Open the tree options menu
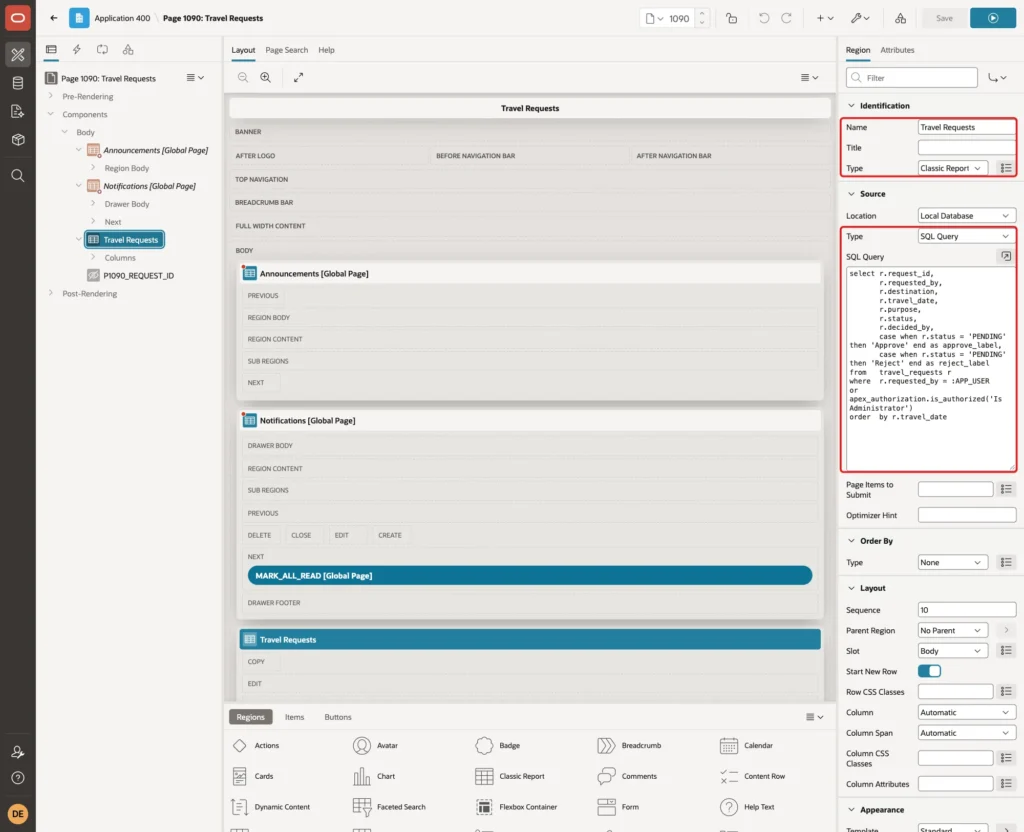 click(x=195, y=78)
